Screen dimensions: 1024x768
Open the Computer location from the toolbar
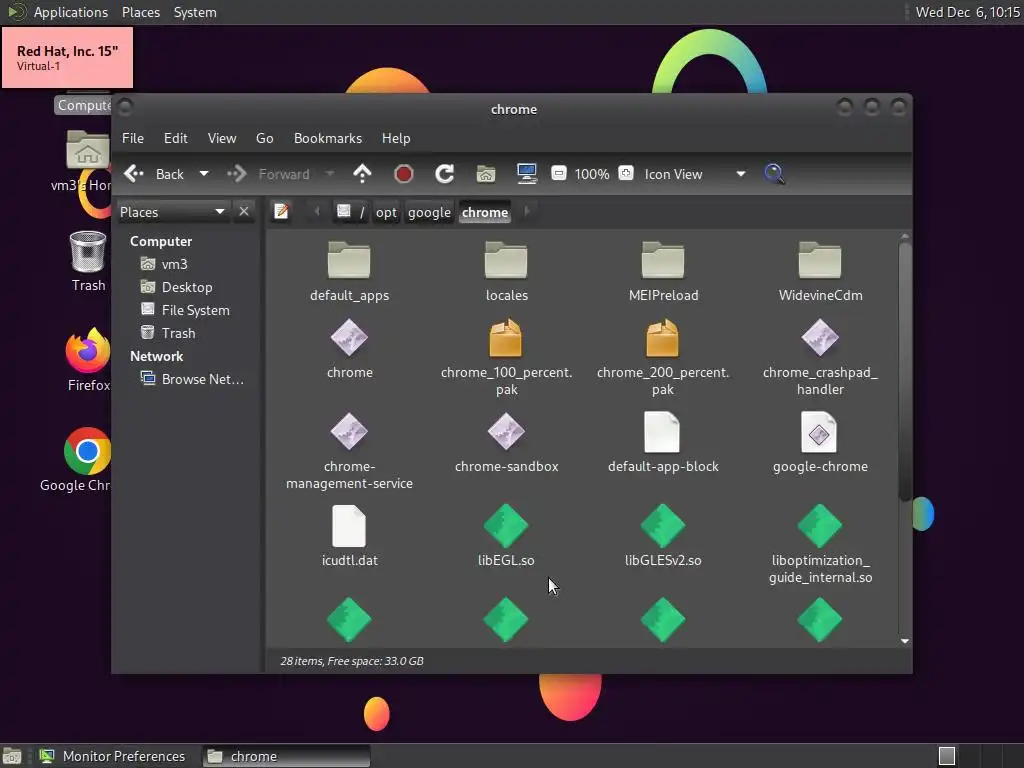point(527,174)
